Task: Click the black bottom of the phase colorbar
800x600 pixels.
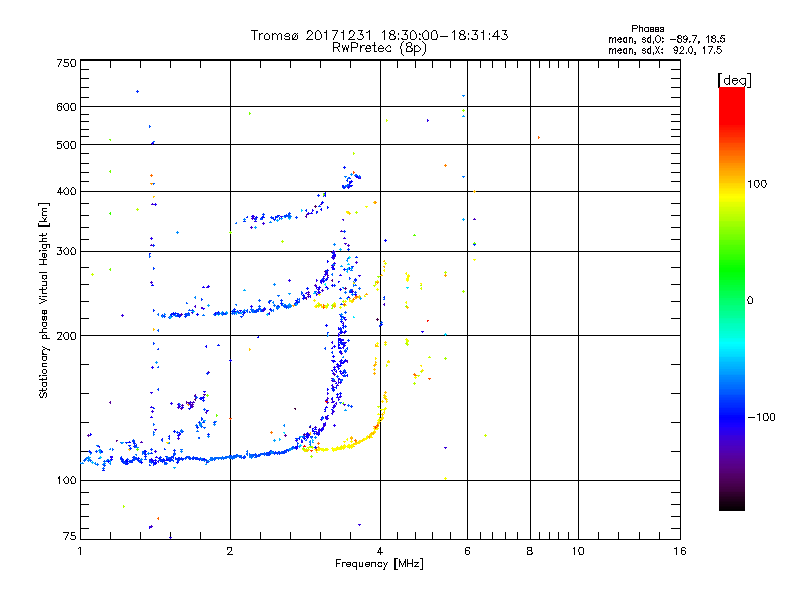Action: click(x=732, y=503)
